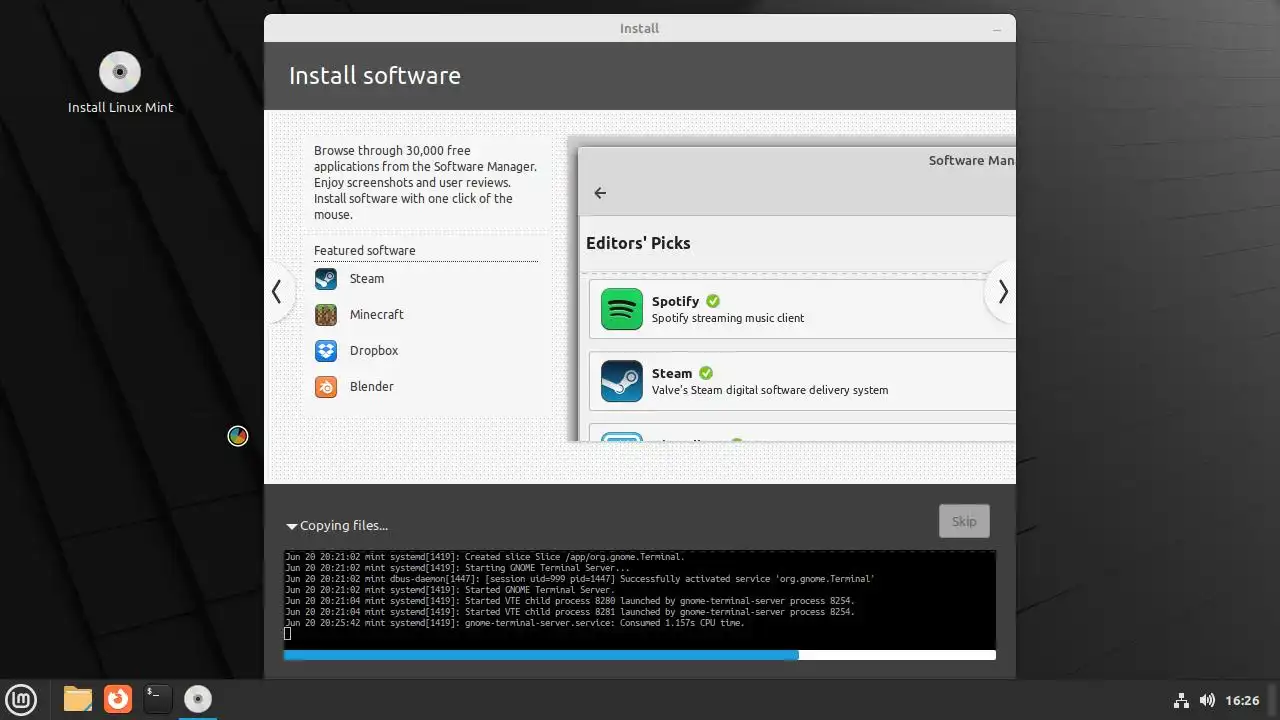Screen dimensions: 1280x720
Task: Click the Steam logo in Editors' Picks
Action: [622, 381]
